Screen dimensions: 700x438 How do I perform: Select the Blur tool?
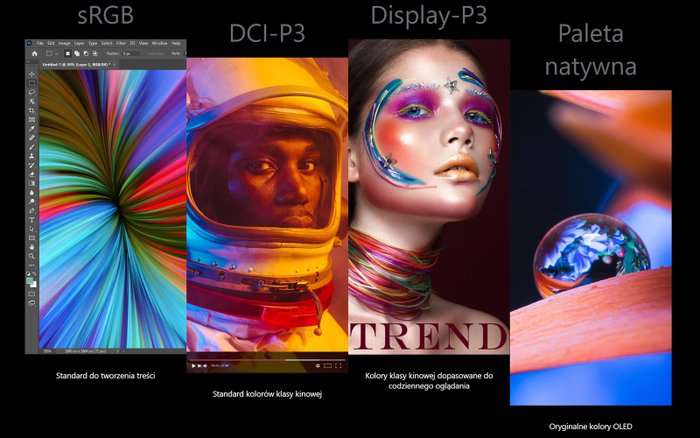coord(32,192)
